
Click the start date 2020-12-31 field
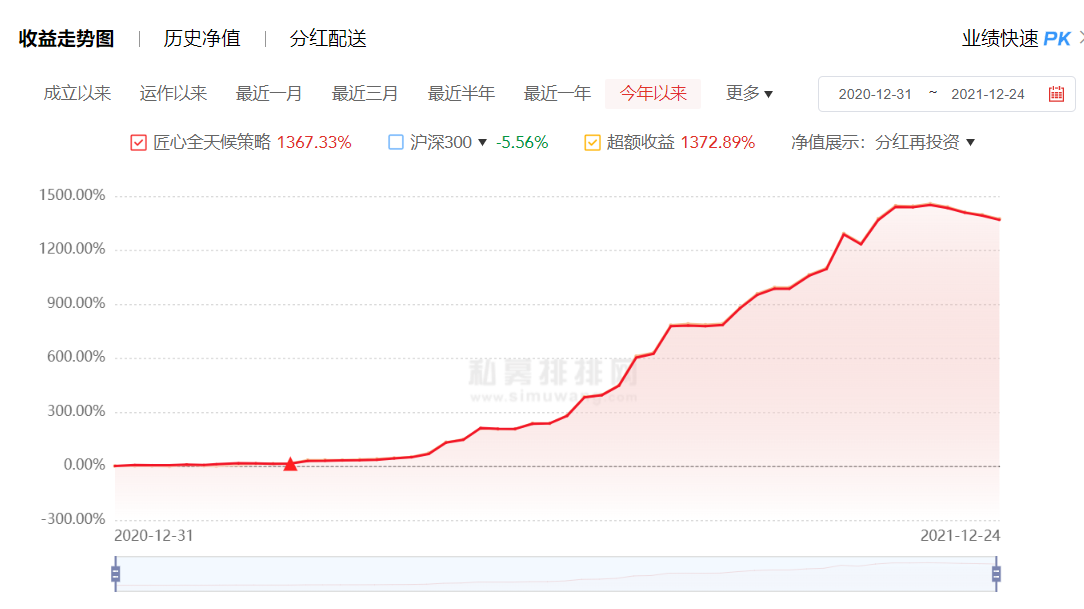875,94
